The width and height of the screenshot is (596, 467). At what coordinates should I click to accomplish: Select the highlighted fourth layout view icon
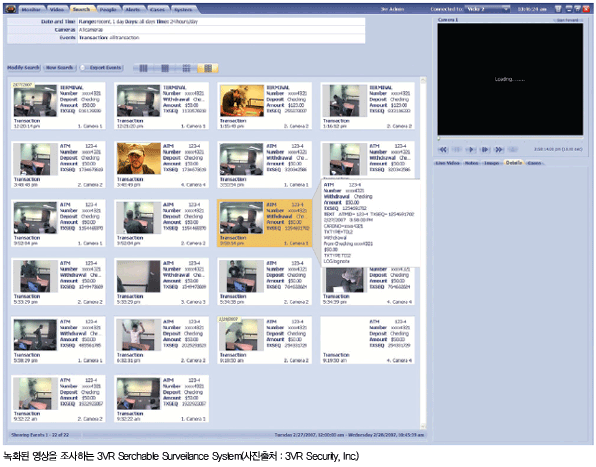[208, 68]
